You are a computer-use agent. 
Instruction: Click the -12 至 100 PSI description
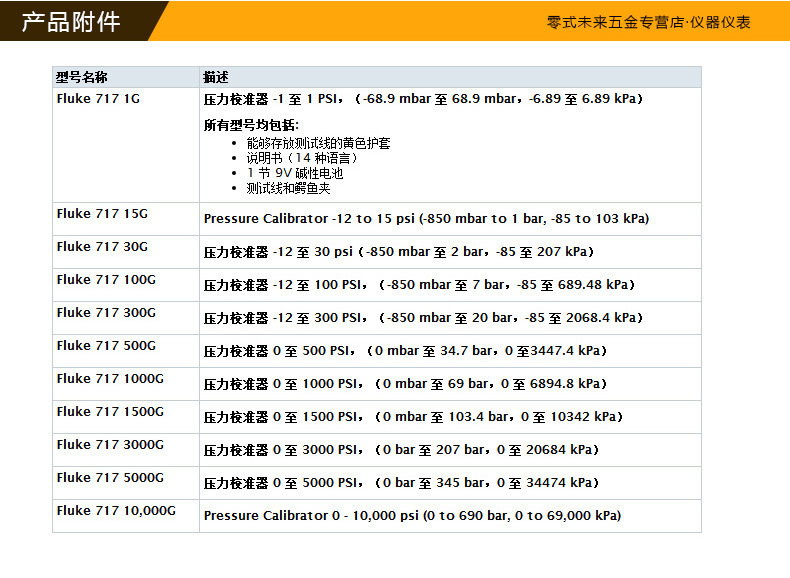[x=419, y=285]
